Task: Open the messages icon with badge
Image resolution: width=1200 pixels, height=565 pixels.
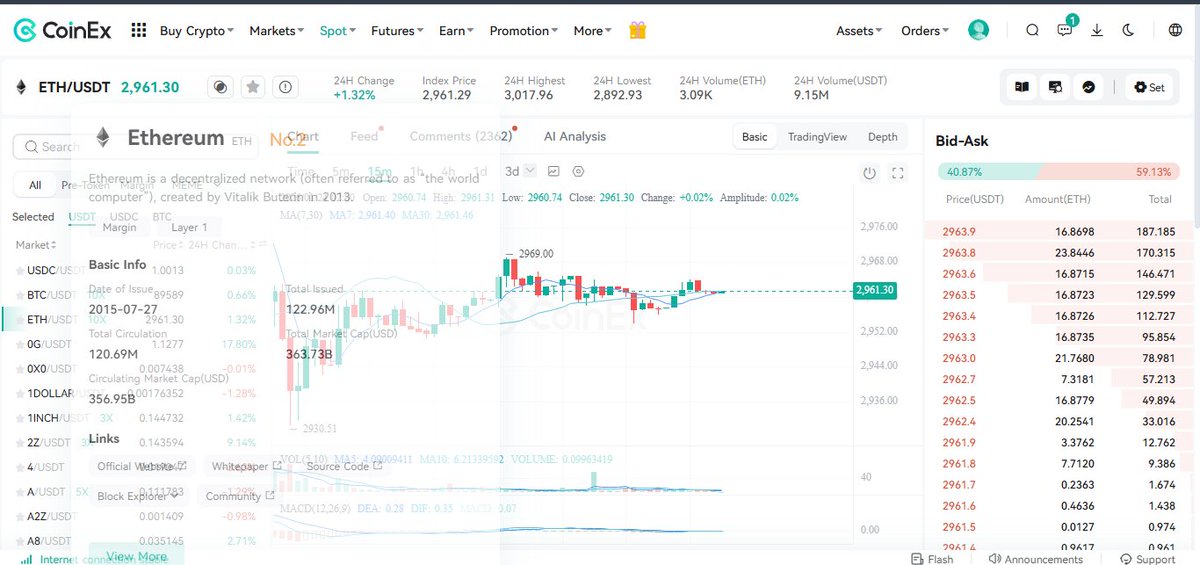Action: point(1065,29)
